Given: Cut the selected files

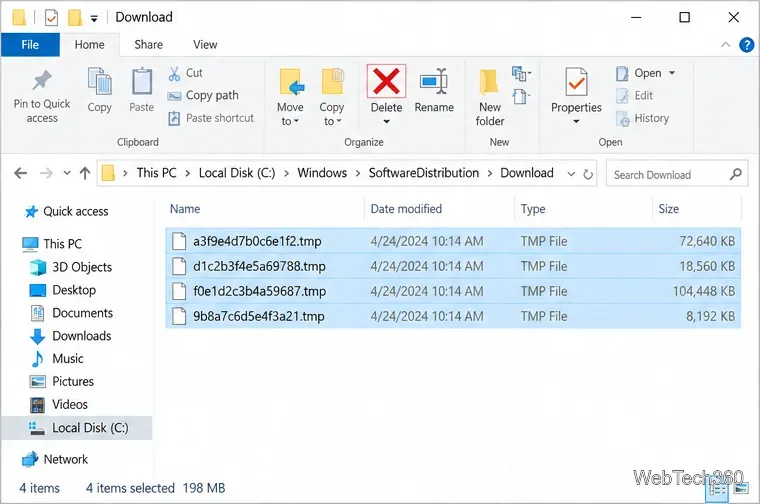Looking at the screenshot, I should coord(186,73).
